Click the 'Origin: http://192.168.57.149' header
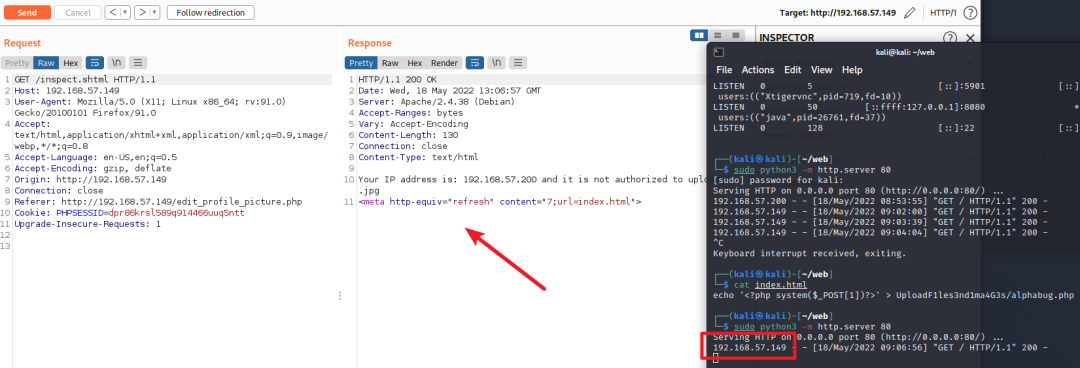Image resolution: width=1080 pixels, height=368 pixels. 90,179
